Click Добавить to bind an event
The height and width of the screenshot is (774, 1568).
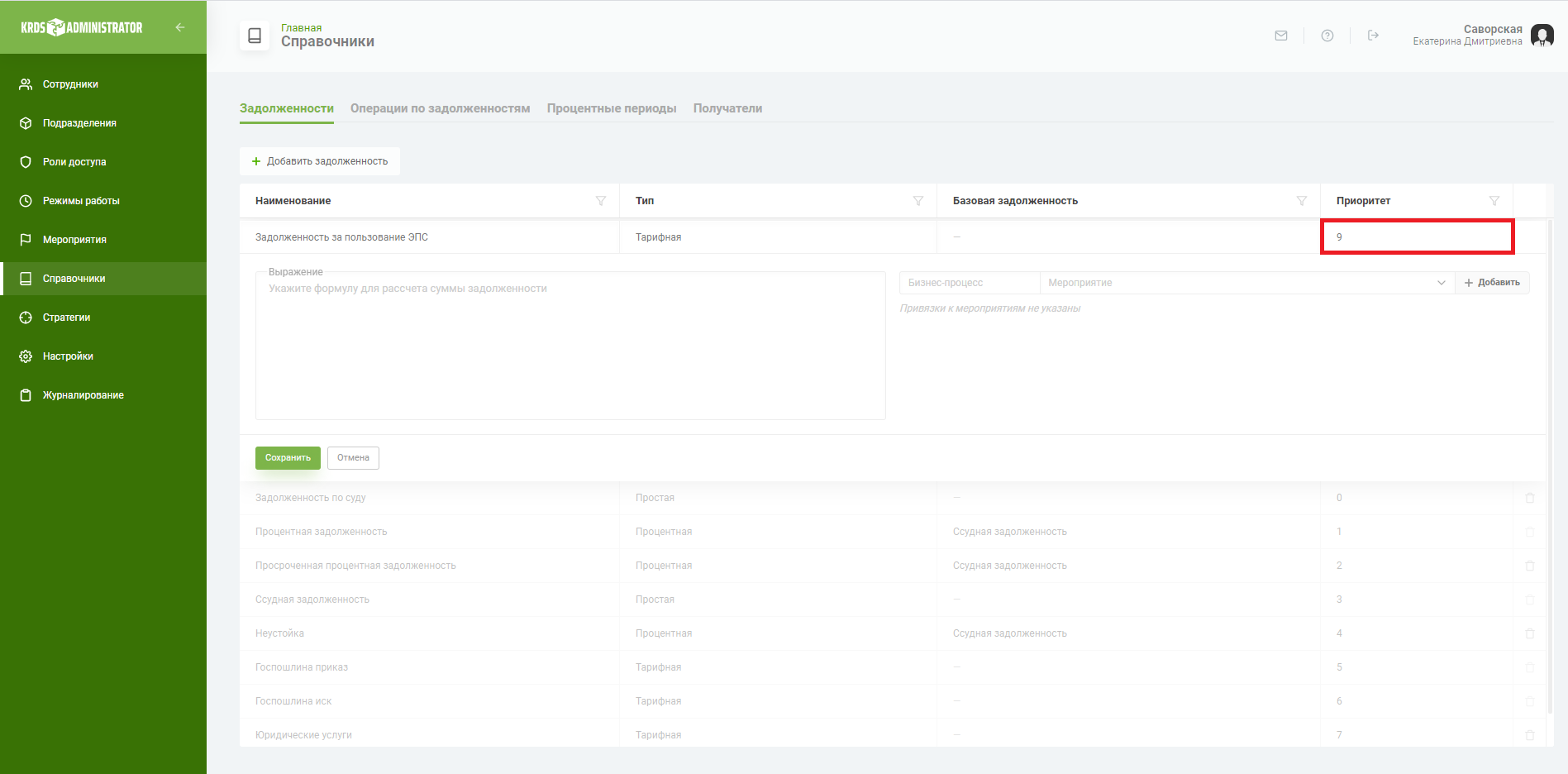coord(1492,283)
